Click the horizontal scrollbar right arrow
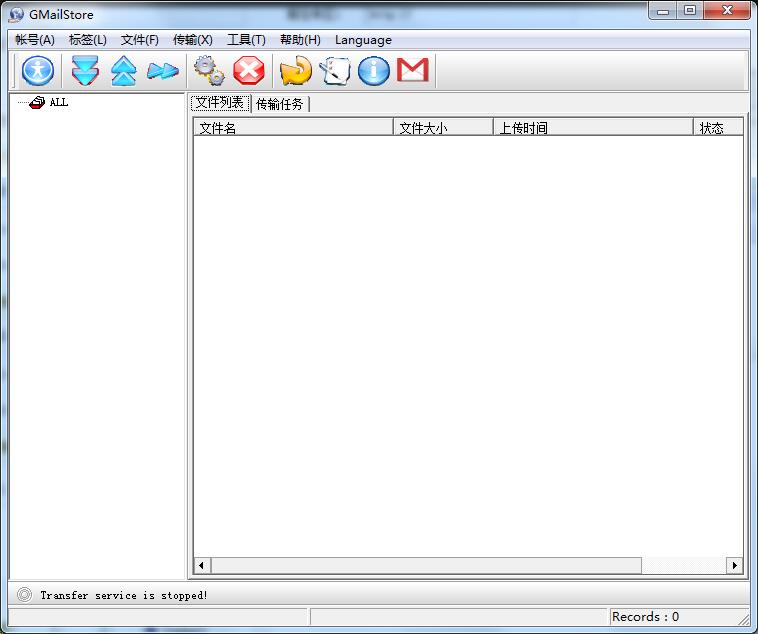The height and width of the screenshot is (634, 758). click(735, 566)
